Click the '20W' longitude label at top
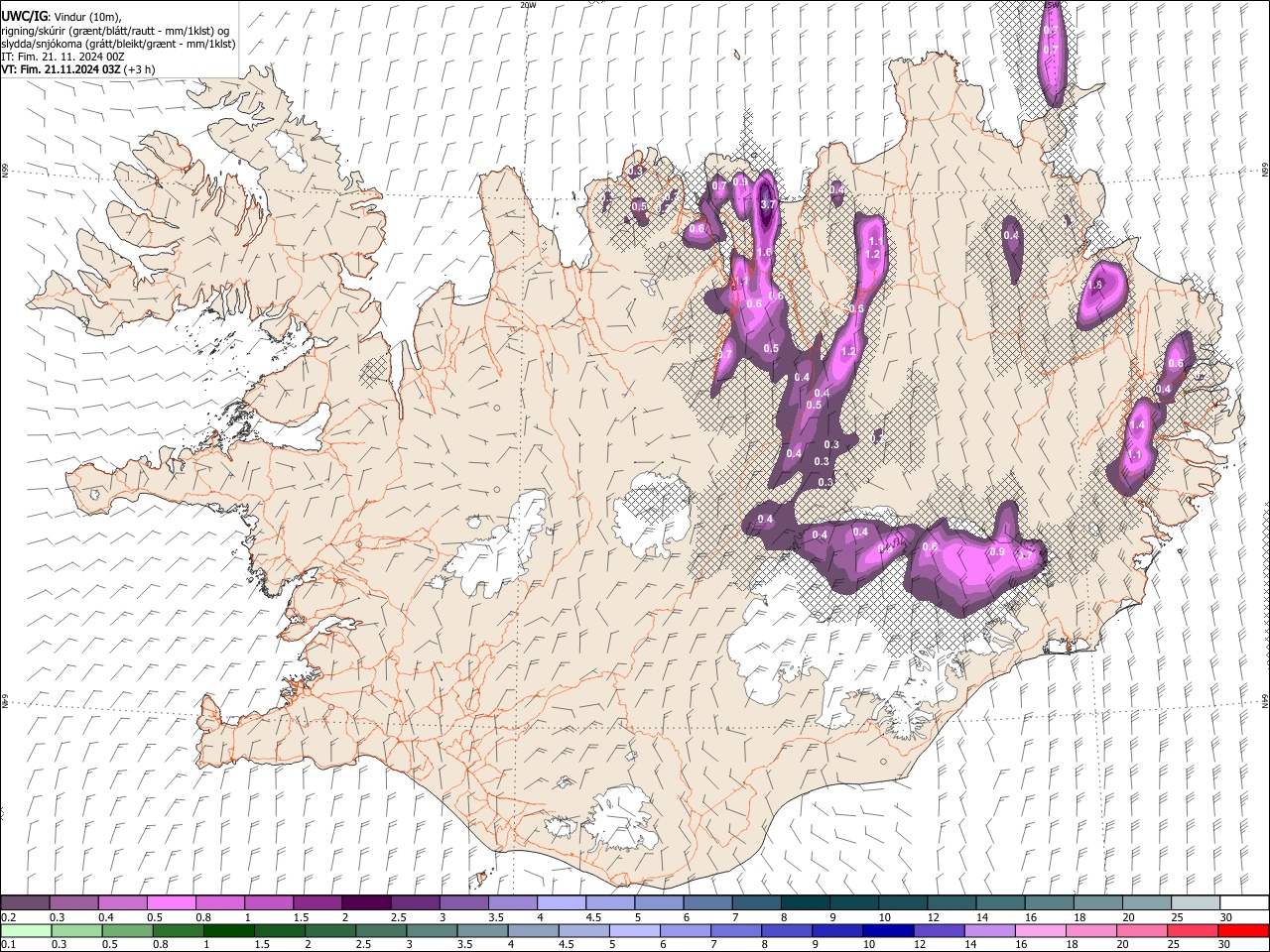Image resolution: width=1270 pixels, height=952 pixels. (528, 5)
